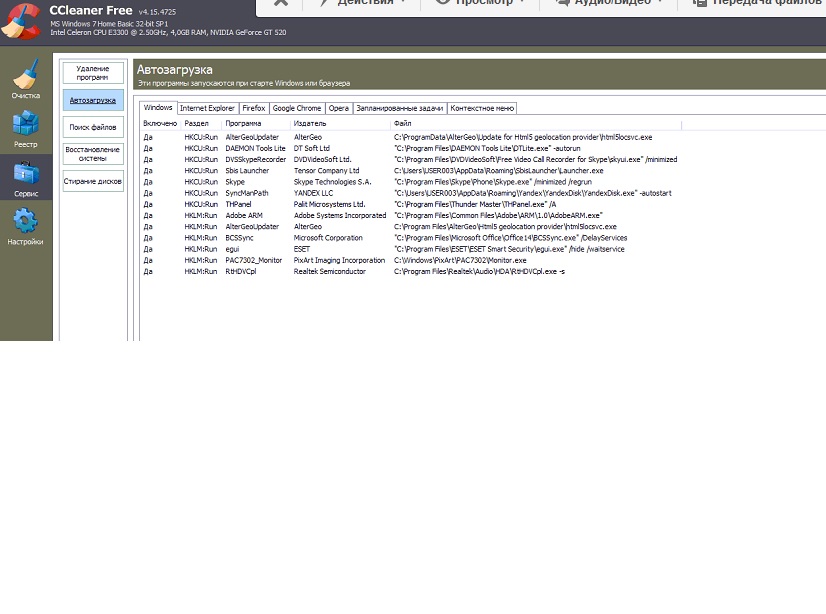Open the Восстановление системы tool
Image resolution: width=826 pixels, height=614 pixels.
coord(93,154)
